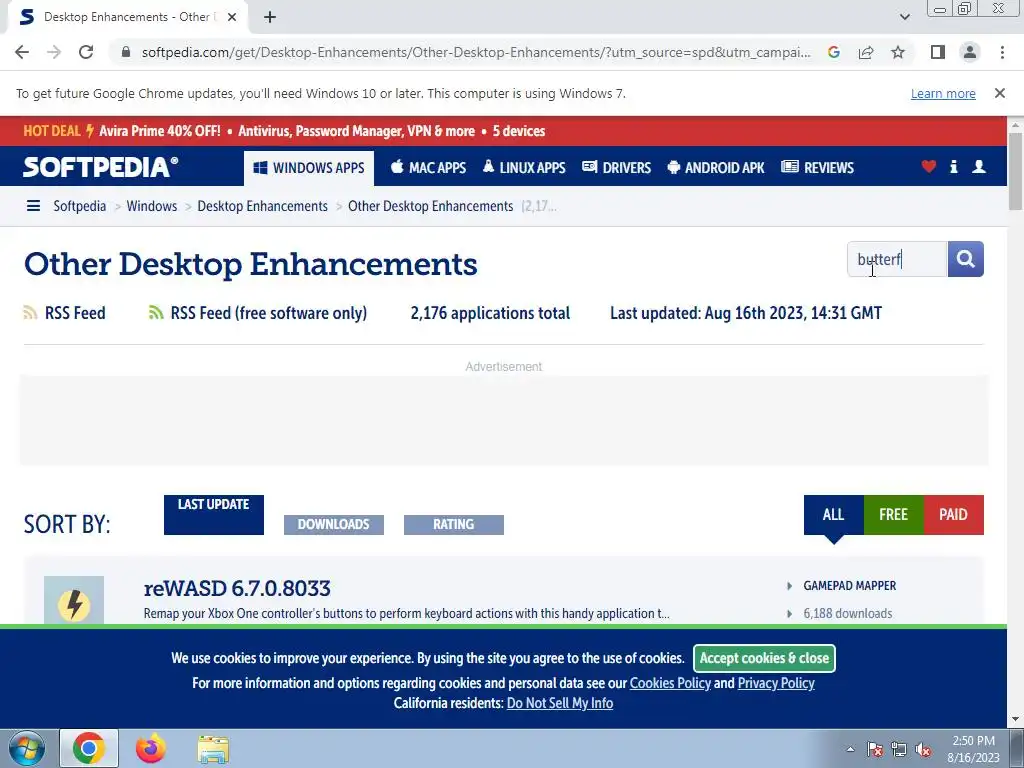
Task: Follow the Softpedia breadcrumb link
Action: click(x=80, y=206)
